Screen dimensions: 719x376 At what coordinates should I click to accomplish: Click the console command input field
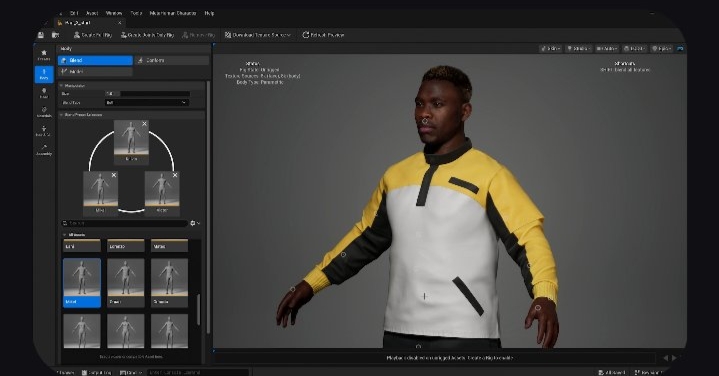coord(197,372)
